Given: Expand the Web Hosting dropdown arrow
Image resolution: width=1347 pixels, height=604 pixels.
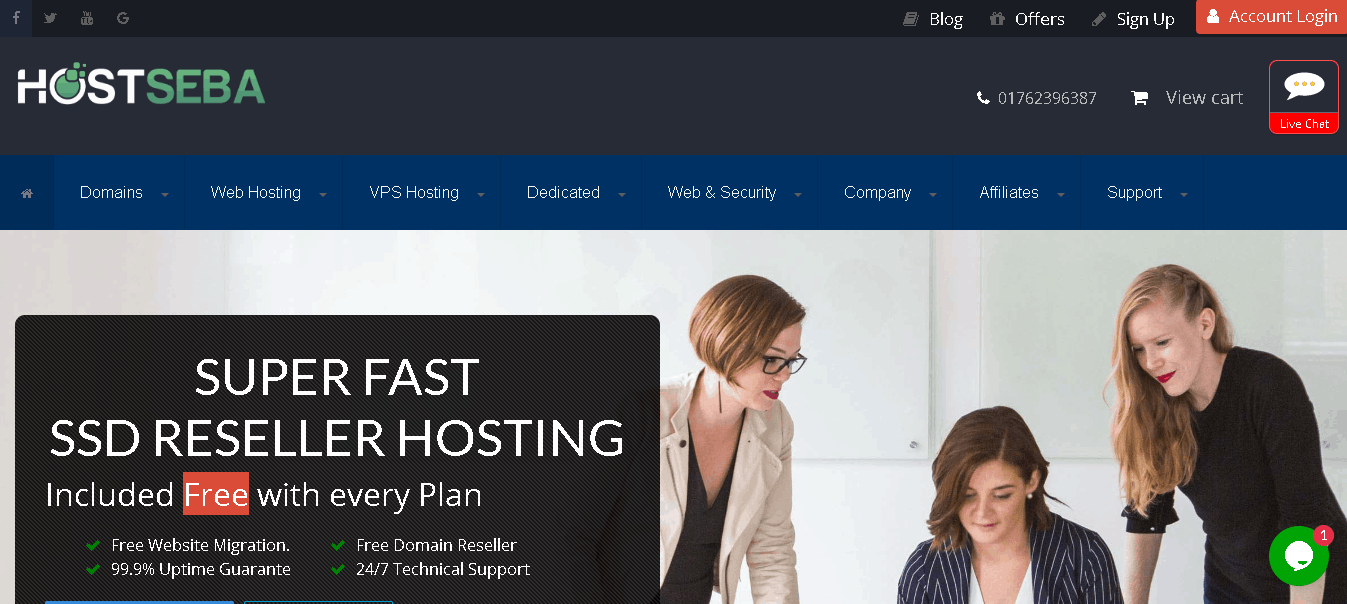Looking at the screenshot, I should pos(323,195).
